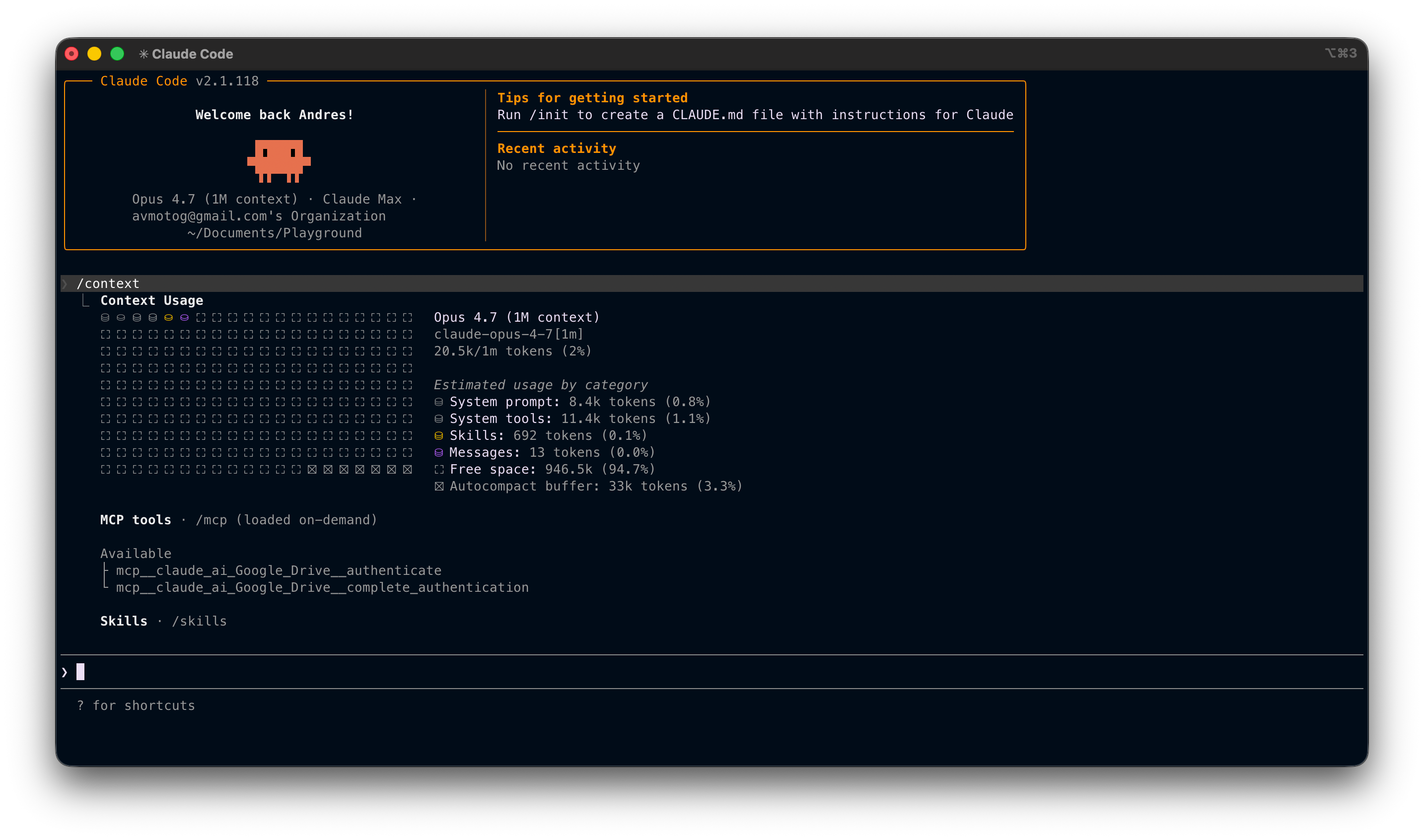This screenshot has width=1424, height=840.
Task: Click the System prompt legend icon
Action: [x=438, y=402]
